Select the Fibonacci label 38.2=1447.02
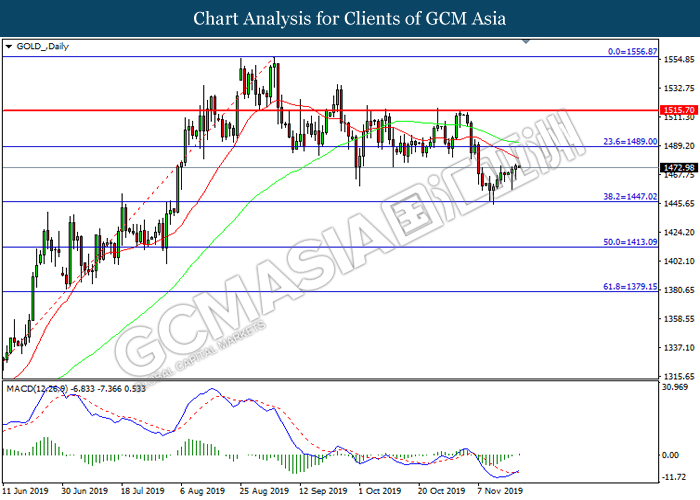Image resolution: width=700 pixels, height=500 pixels. (630, 196)
